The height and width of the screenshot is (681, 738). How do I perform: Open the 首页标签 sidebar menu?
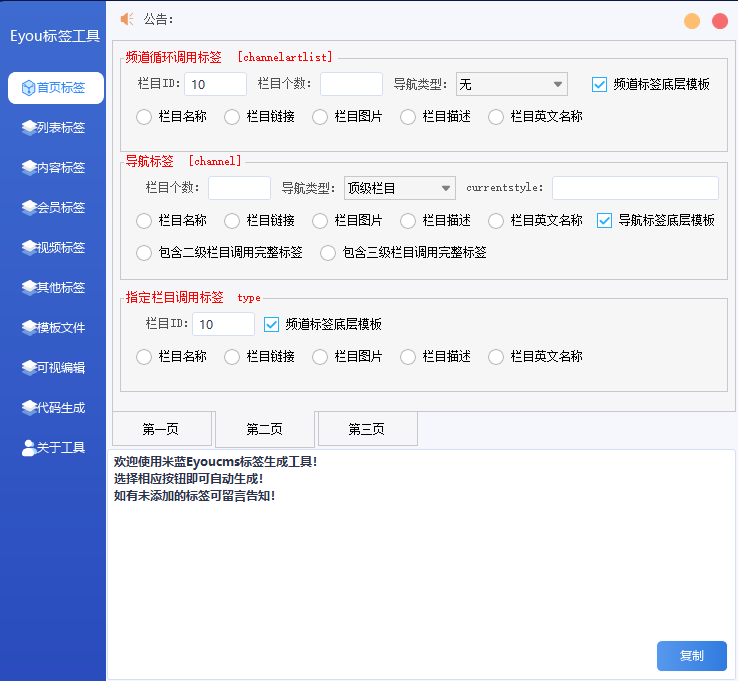click(x=56, y=88)
